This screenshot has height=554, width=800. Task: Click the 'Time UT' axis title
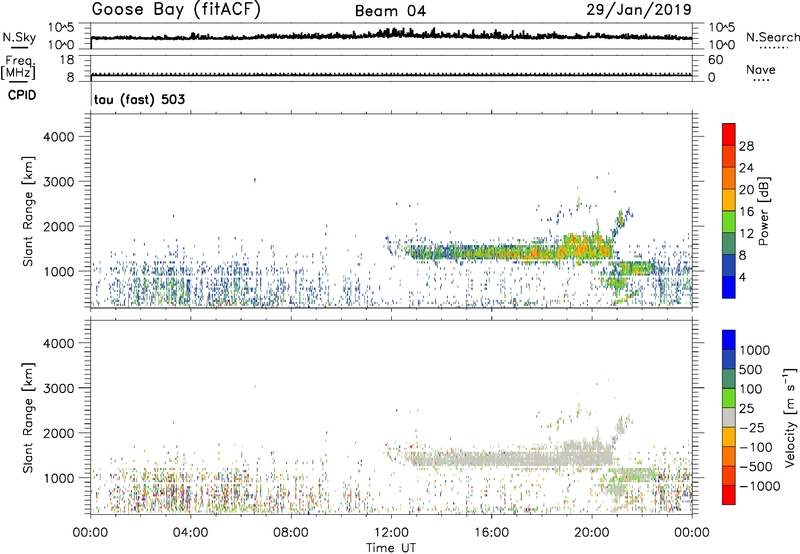(x=391, y=548)
